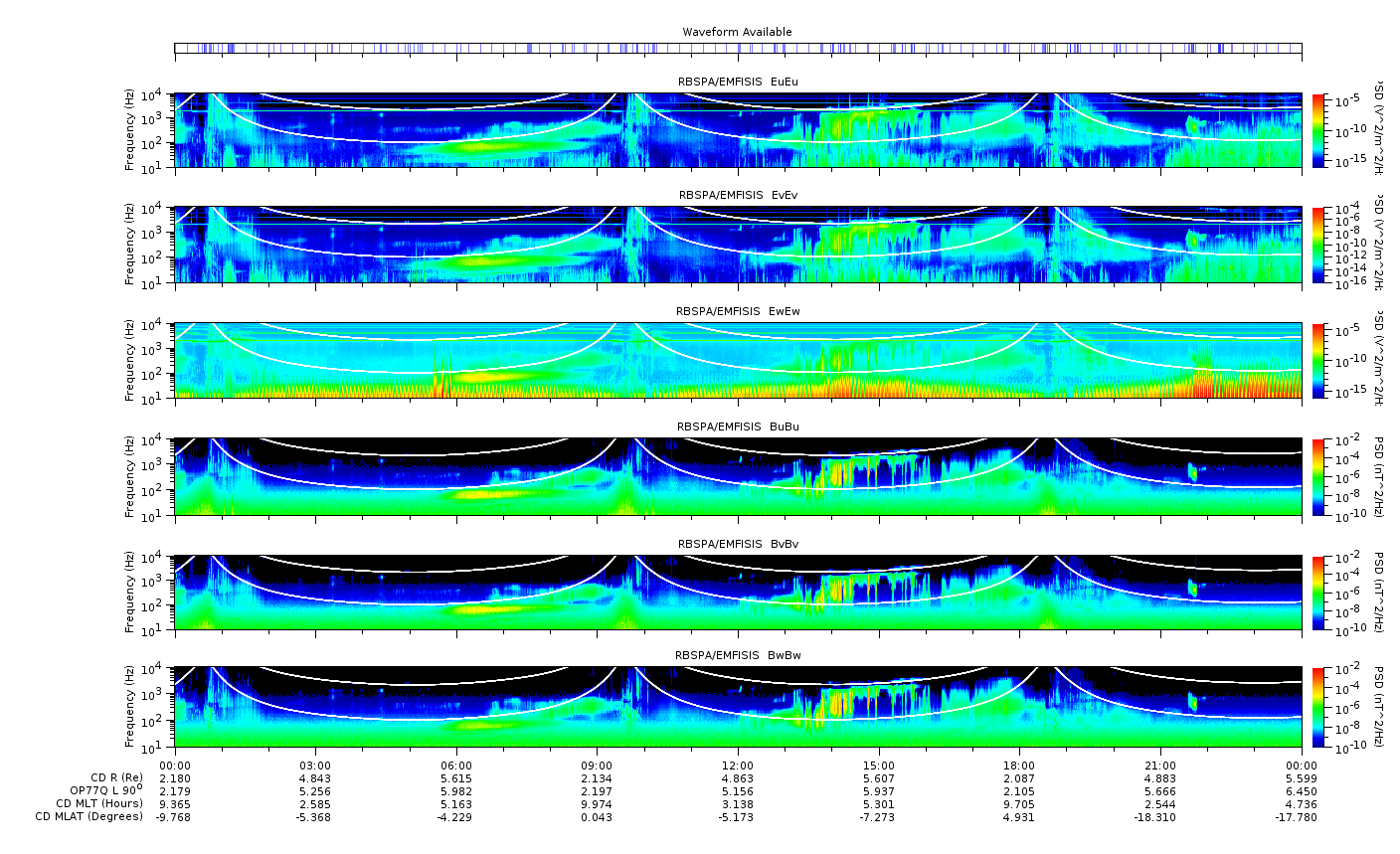The image size is (1400, 854).
Task: Click the CD R (Re) row label
Action: point(116,778)
